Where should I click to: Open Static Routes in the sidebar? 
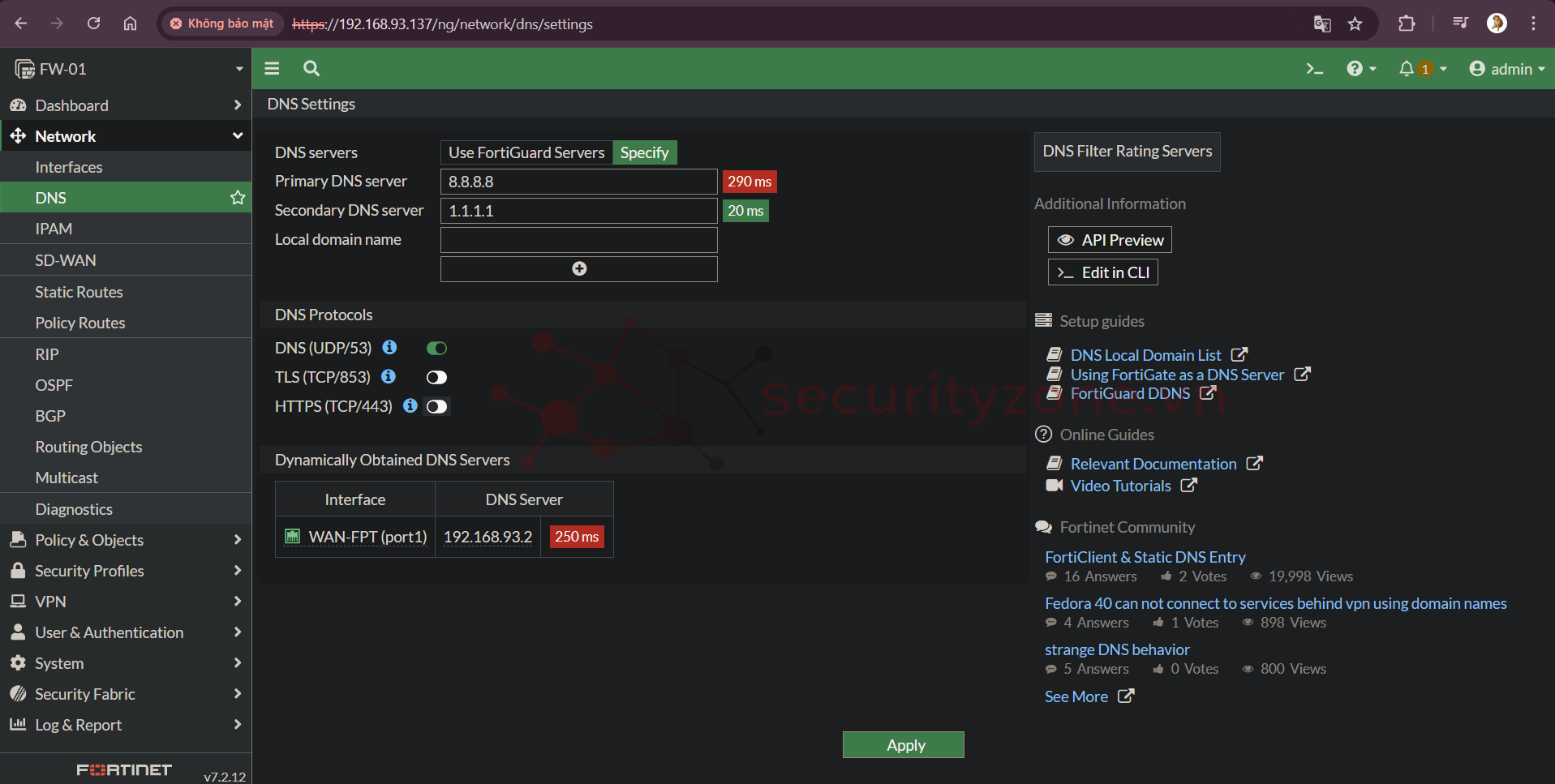click(79, 292)
